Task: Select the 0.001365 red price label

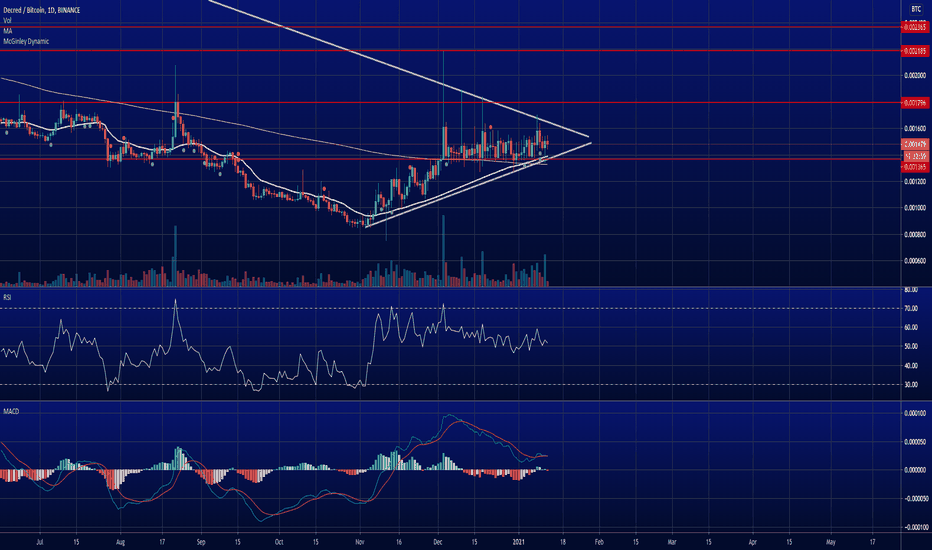Action: [915, 167]
